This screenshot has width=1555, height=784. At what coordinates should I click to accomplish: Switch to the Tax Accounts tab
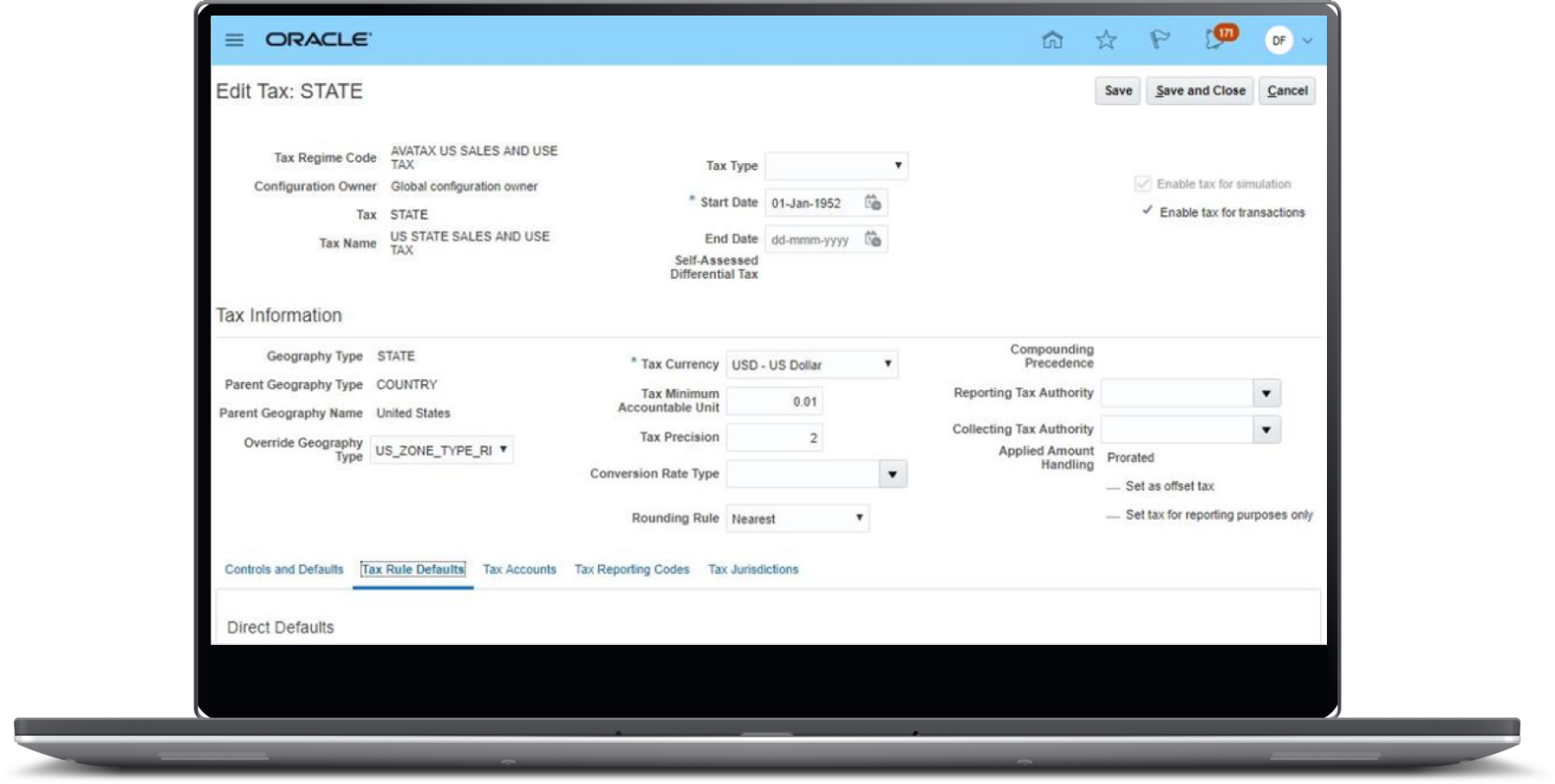click(x=519, y=569)
